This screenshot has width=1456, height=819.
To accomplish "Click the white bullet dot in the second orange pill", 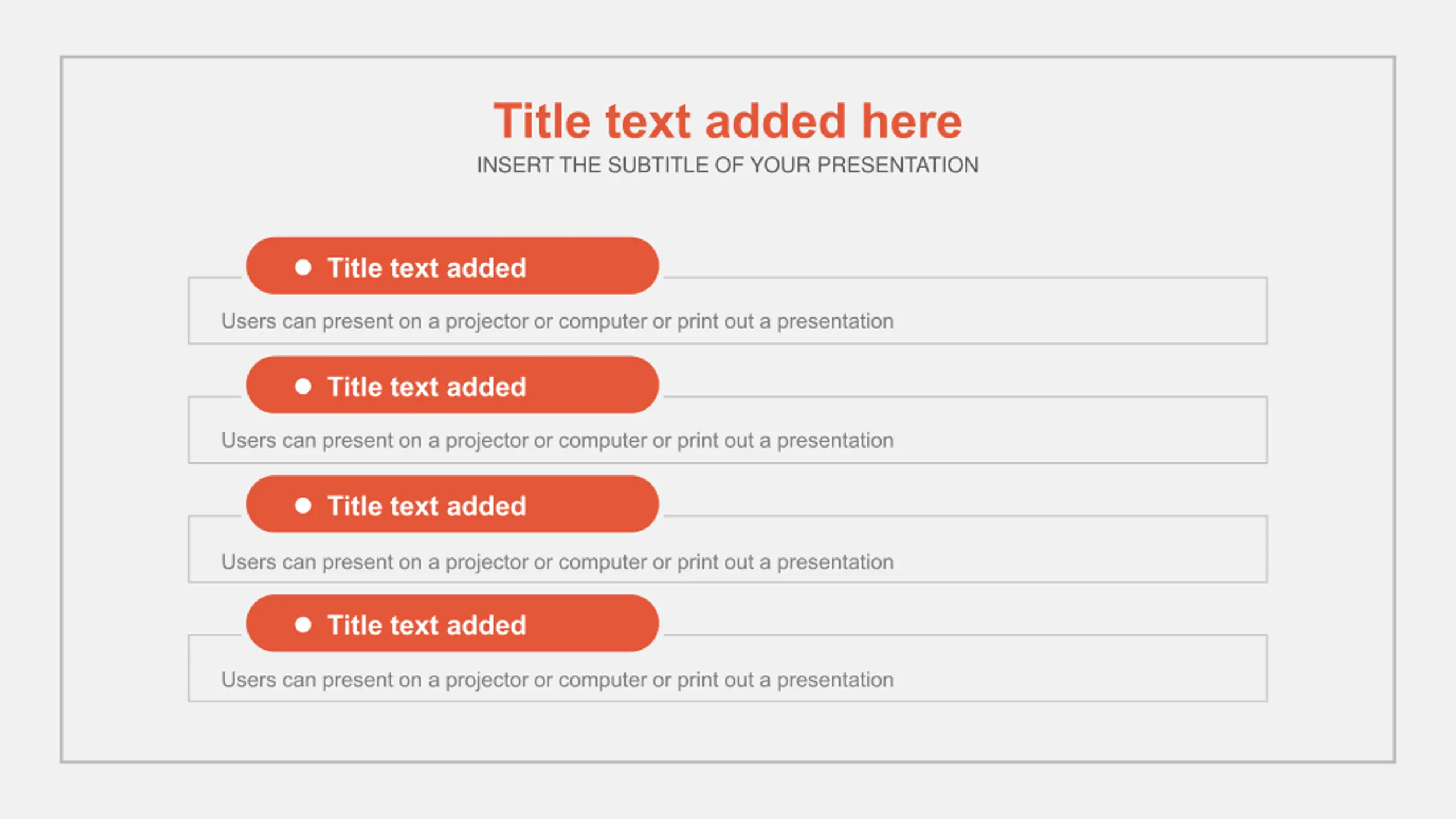I will click(x=303, y=387).
